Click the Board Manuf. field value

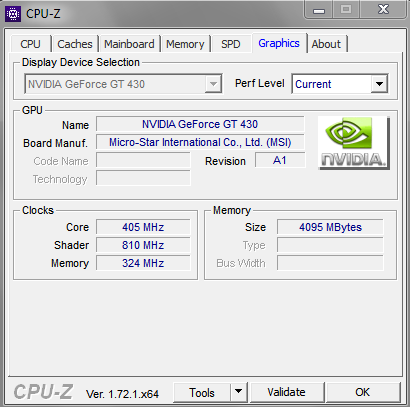[x=200, y=142]
